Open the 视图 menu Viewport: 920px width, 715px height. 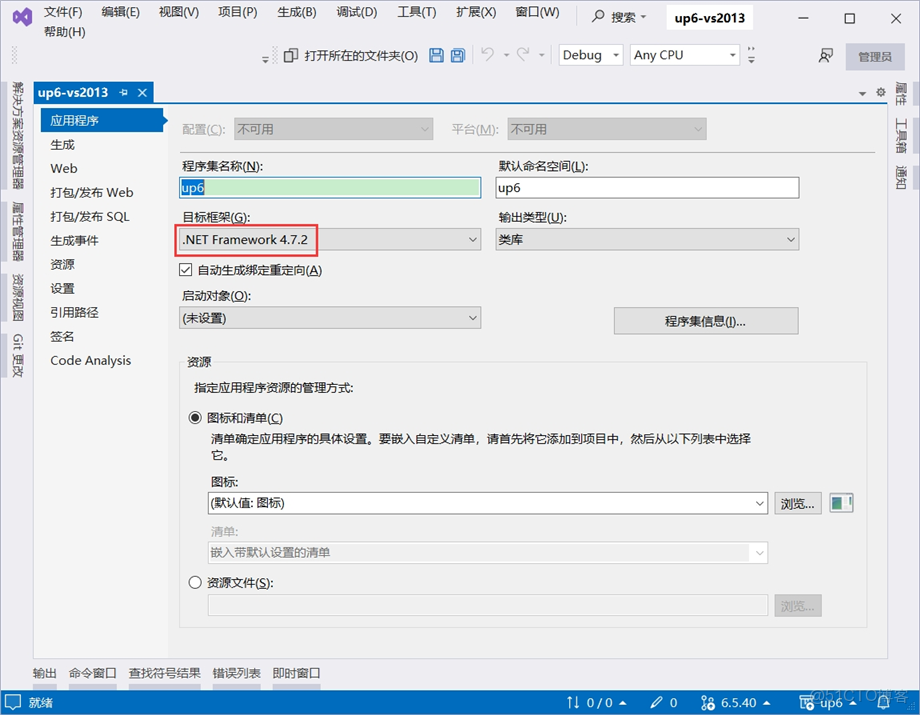(x=177, y=12)
